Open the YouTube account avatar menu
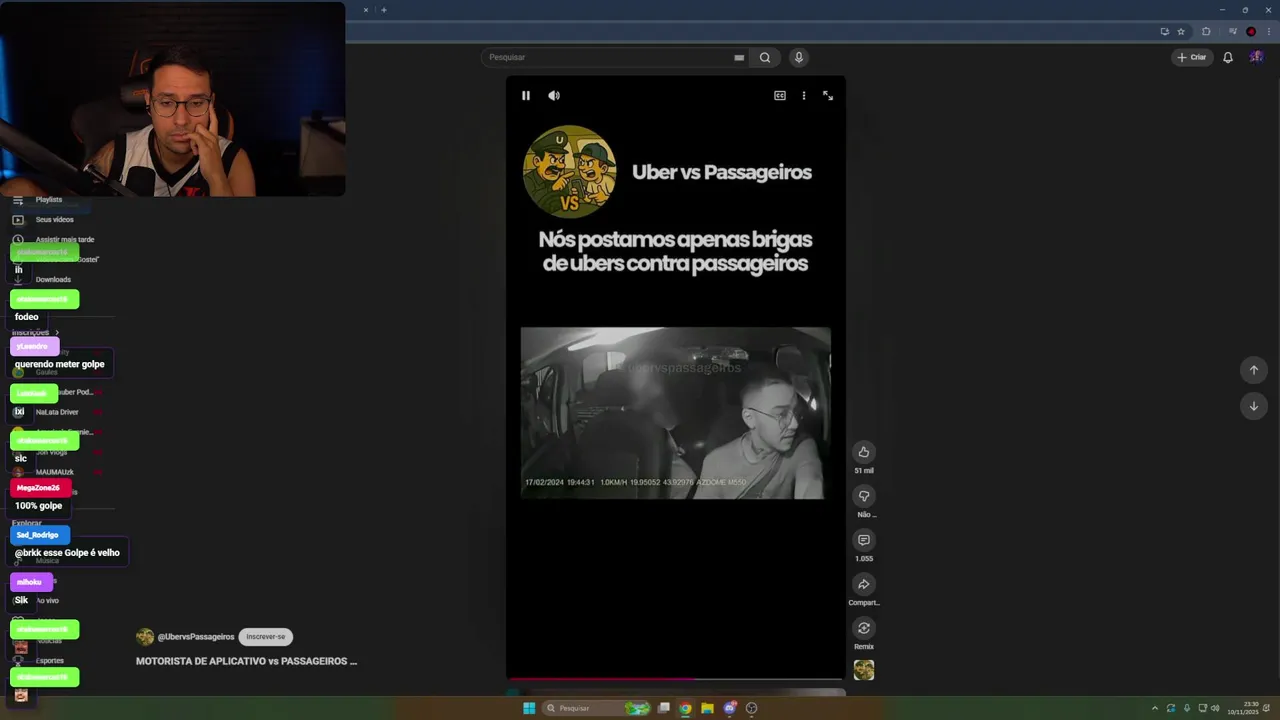This screenshot has height=720, width=1280. click(1256, 57)
